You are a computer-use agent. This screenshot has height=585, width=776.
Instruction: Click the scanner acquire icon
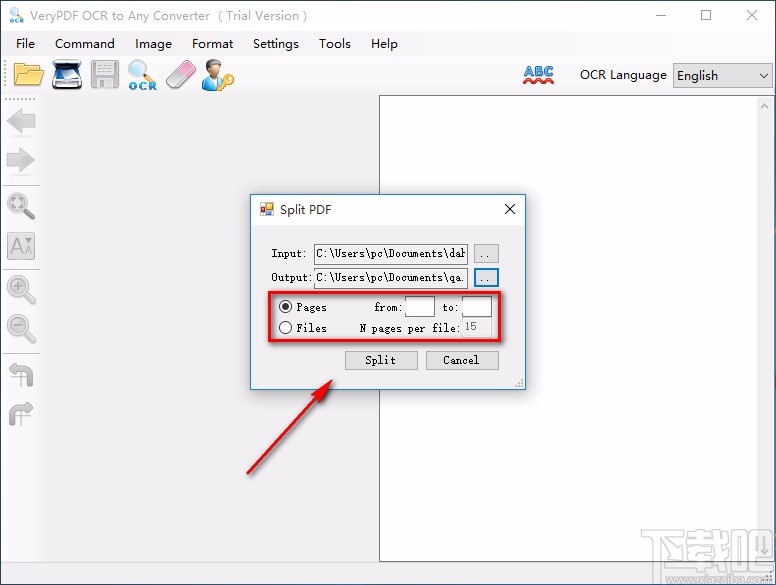click(67, 75)
